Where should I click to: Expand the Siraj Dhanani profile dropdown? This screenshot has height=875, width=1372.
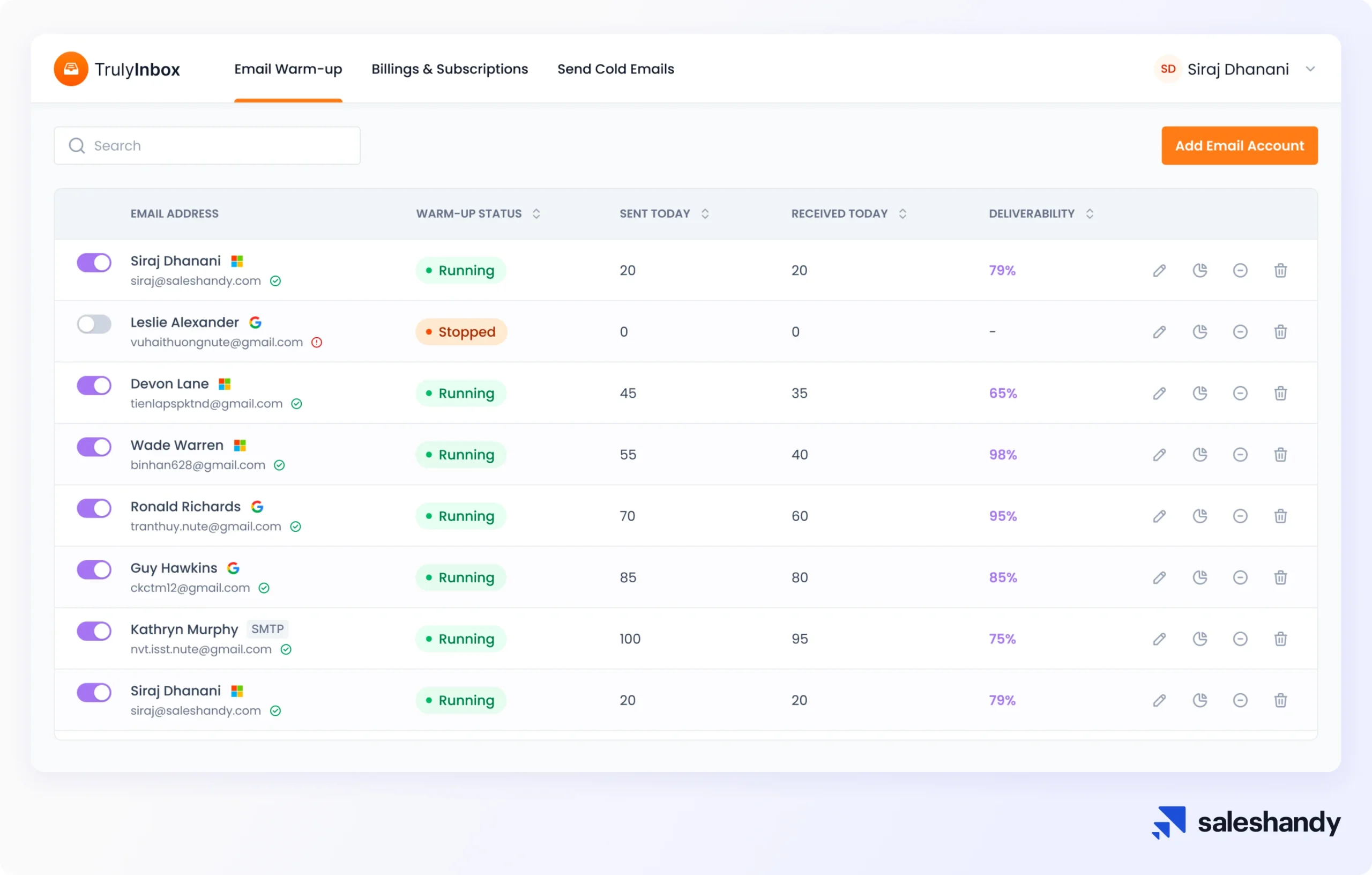(1310, 69)
